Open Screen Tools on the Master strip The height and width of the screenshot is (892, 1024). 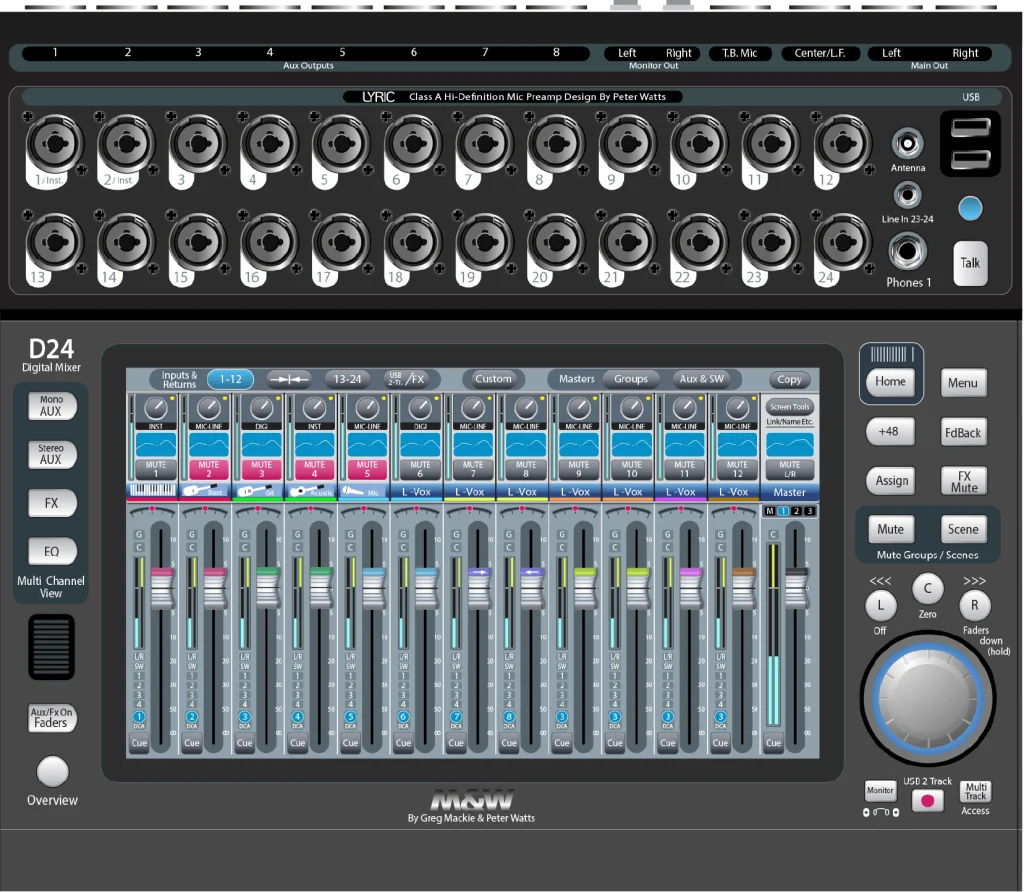click(790, 407)
